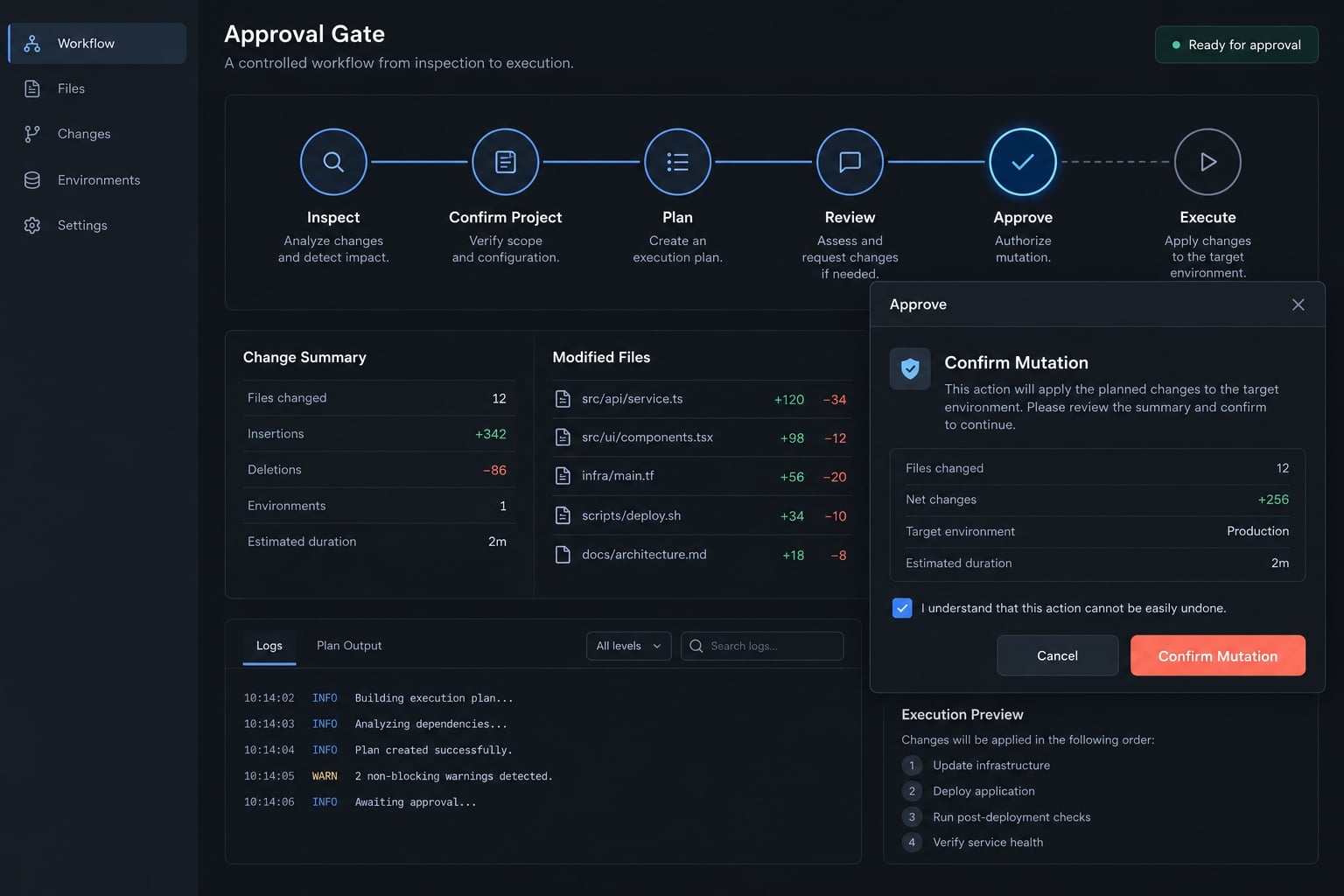
Task: Click the 'Awaiting approval...' log line
Action: click(416, 802)
